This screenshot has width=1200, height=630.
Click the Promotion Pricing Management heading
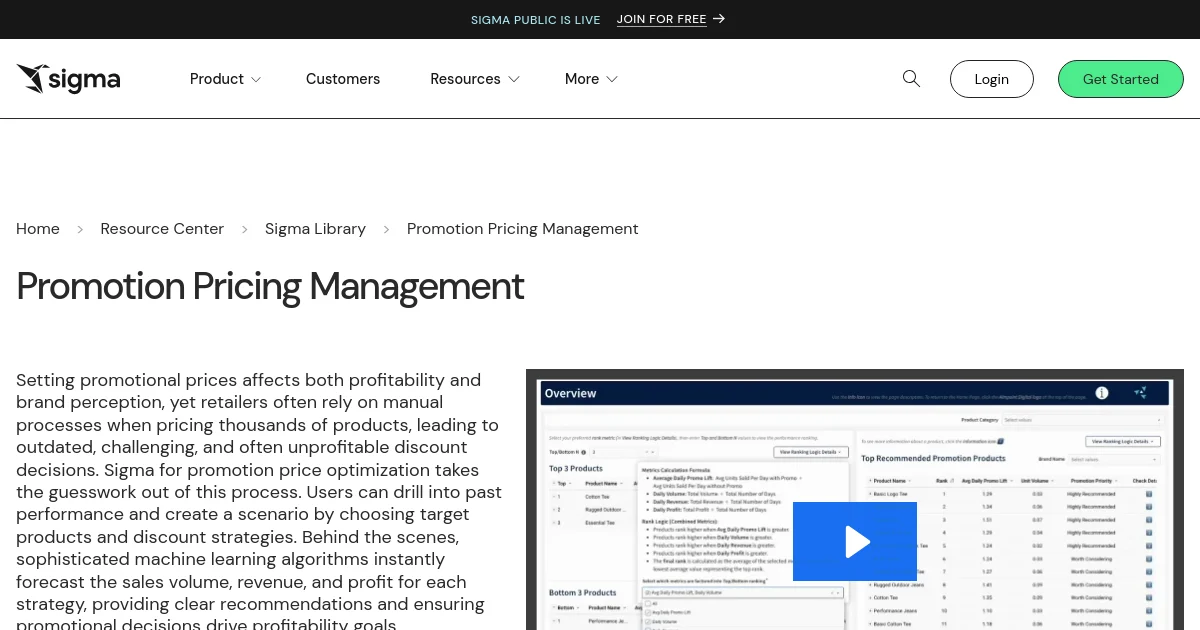click(270, 287)
